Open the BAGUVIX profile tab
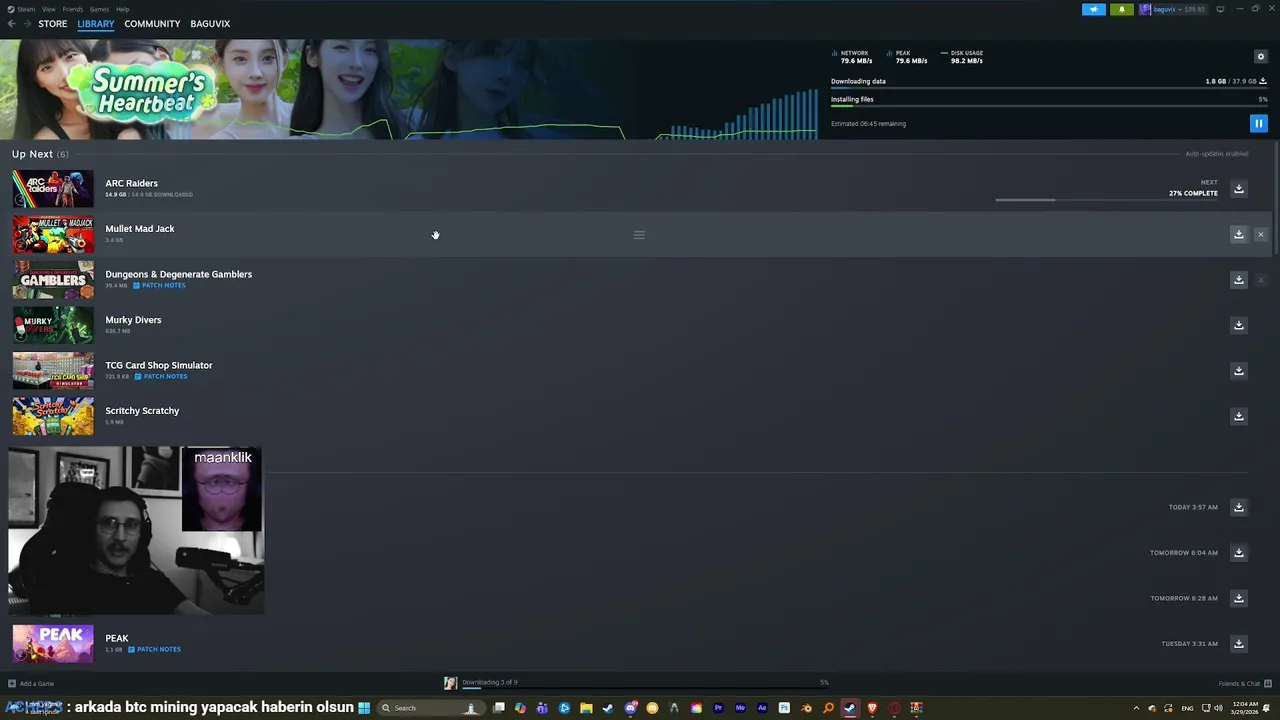Screen dimensions: 1280x720 click(210, 24)
